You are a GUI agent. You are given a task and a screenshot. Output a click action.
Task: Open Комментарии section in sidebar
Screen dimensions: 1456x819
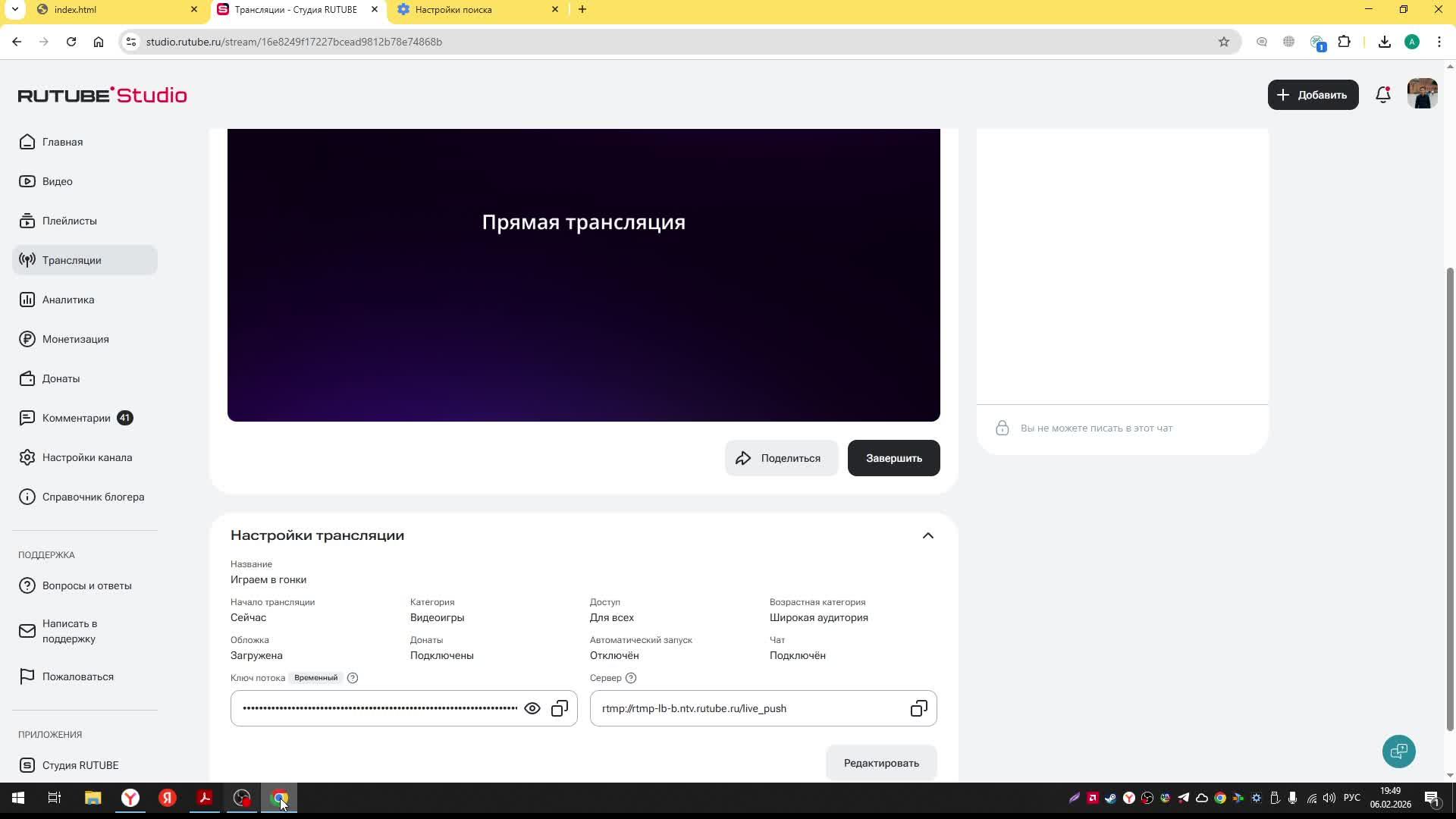(76, 418)
